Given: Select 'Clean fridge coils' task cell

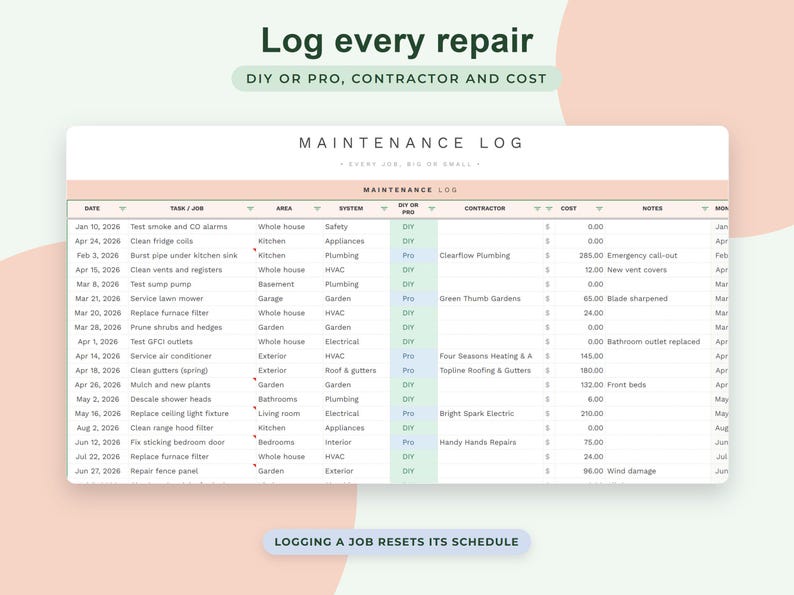Looking at the screenshot, I should pos(191,241).
